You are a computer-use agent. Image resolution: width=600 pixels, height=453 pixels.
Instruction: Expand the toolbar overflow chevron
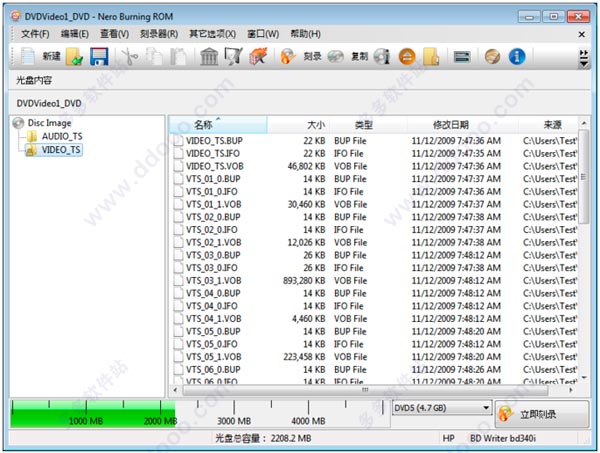584,57
